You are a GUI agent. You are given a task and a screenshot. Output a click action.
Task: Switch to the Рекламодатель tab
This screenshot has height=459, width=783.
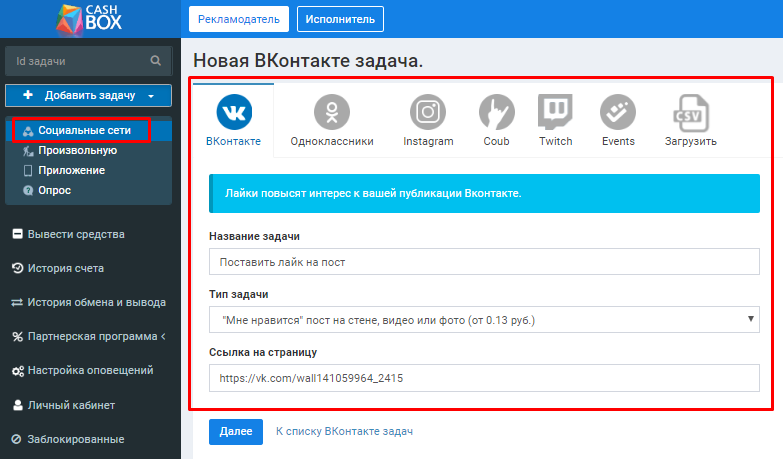239,19
